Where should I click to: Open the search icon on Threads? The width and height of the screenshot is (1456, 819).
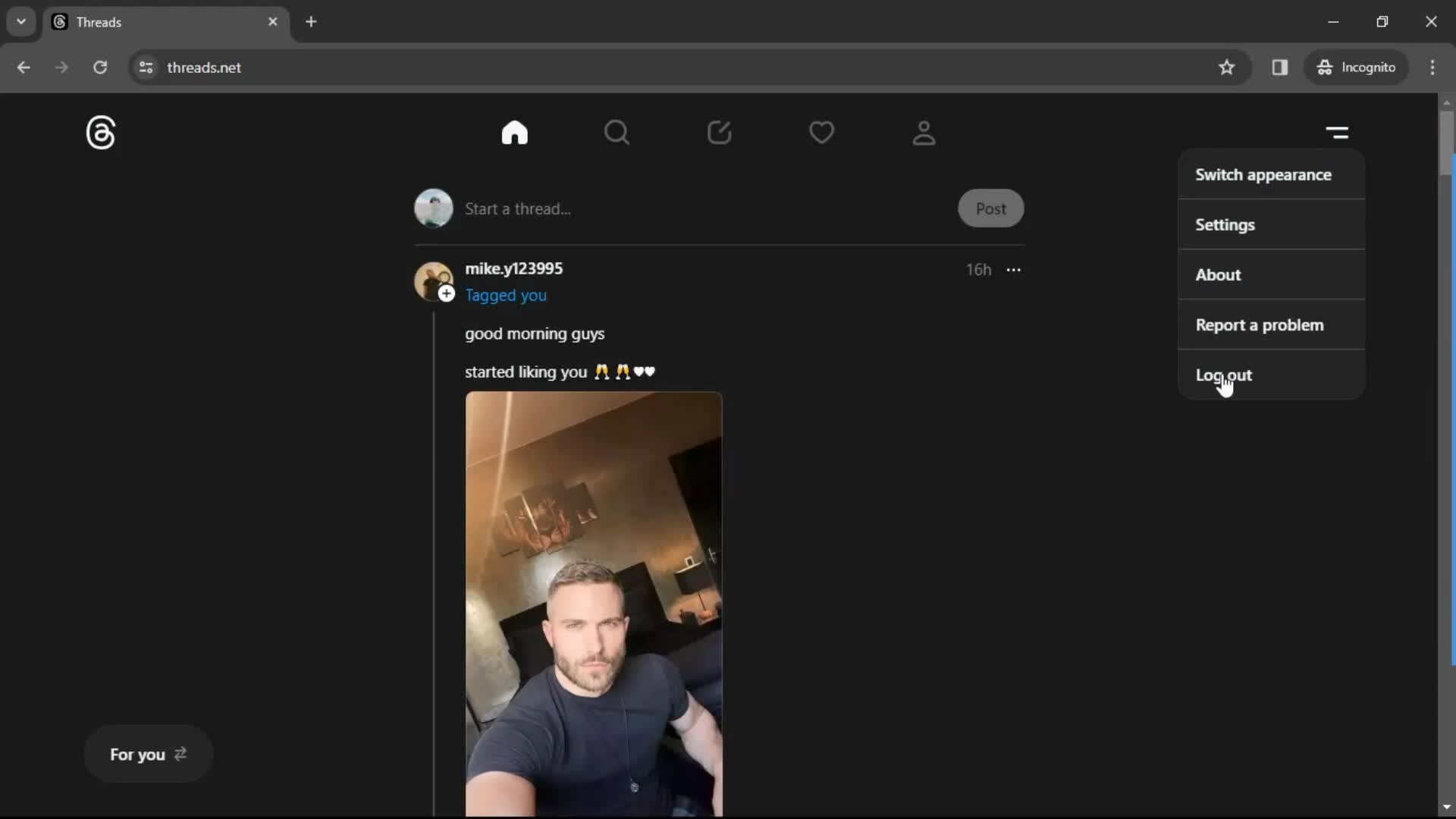tap(617, 132)
